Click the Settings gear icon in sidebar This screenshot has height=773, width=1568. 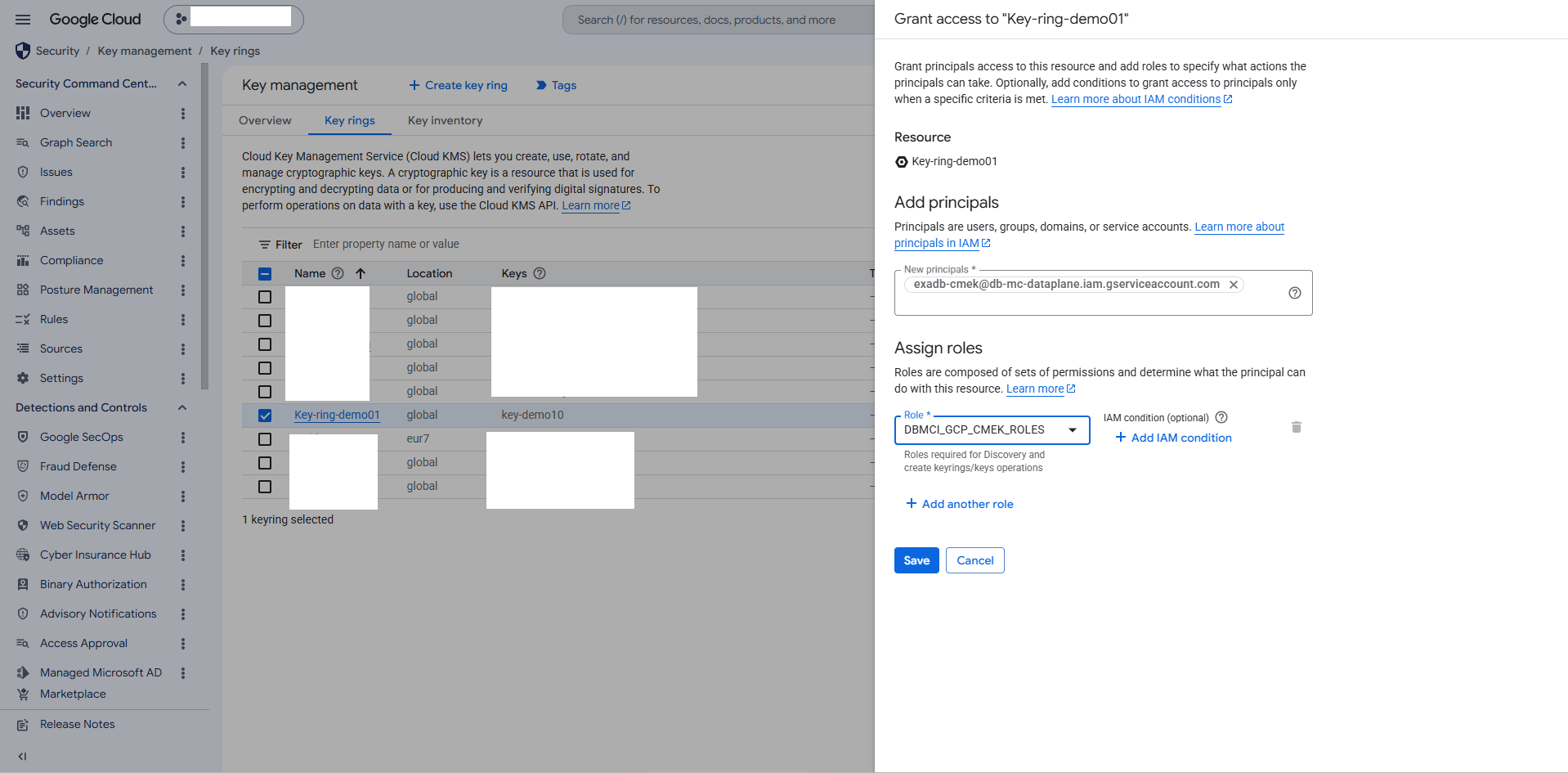pyautogui.click(x=23, y=378)
